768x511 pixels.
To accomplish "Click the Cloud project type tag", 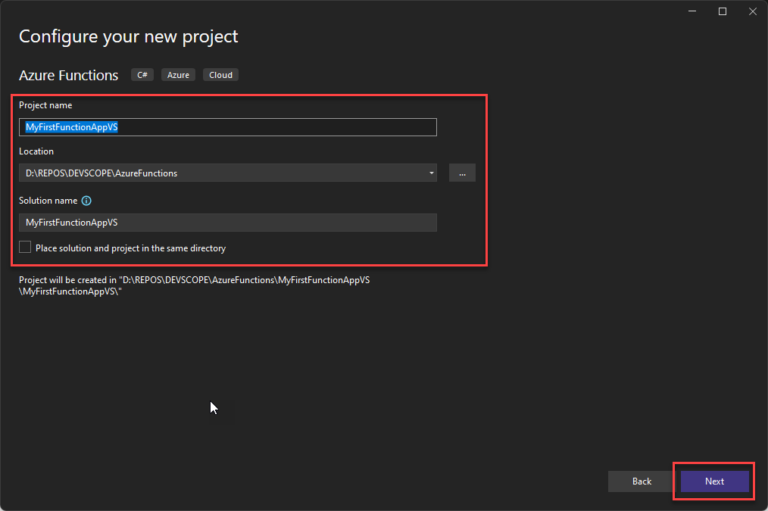I will tap(220, 75).
